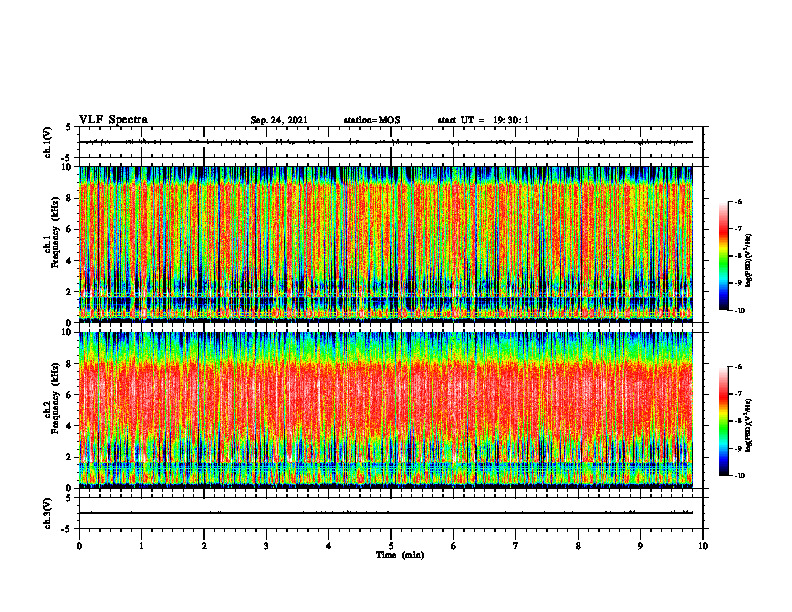This screenshot has width=792, height=612.
Task: Click time axis tick label "8"
Action: coord(578,546)
